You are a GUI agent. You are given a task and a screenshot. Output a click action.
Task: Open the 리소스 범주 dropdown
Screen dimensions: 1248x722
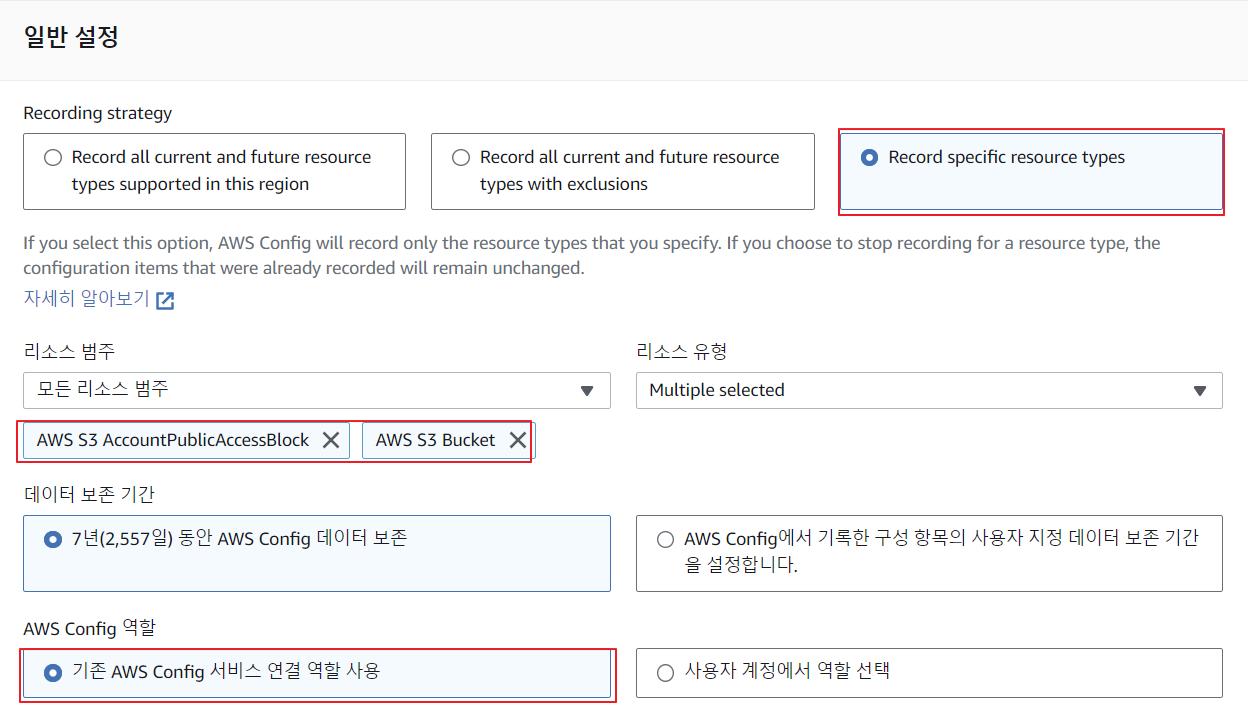pos(317,390)
